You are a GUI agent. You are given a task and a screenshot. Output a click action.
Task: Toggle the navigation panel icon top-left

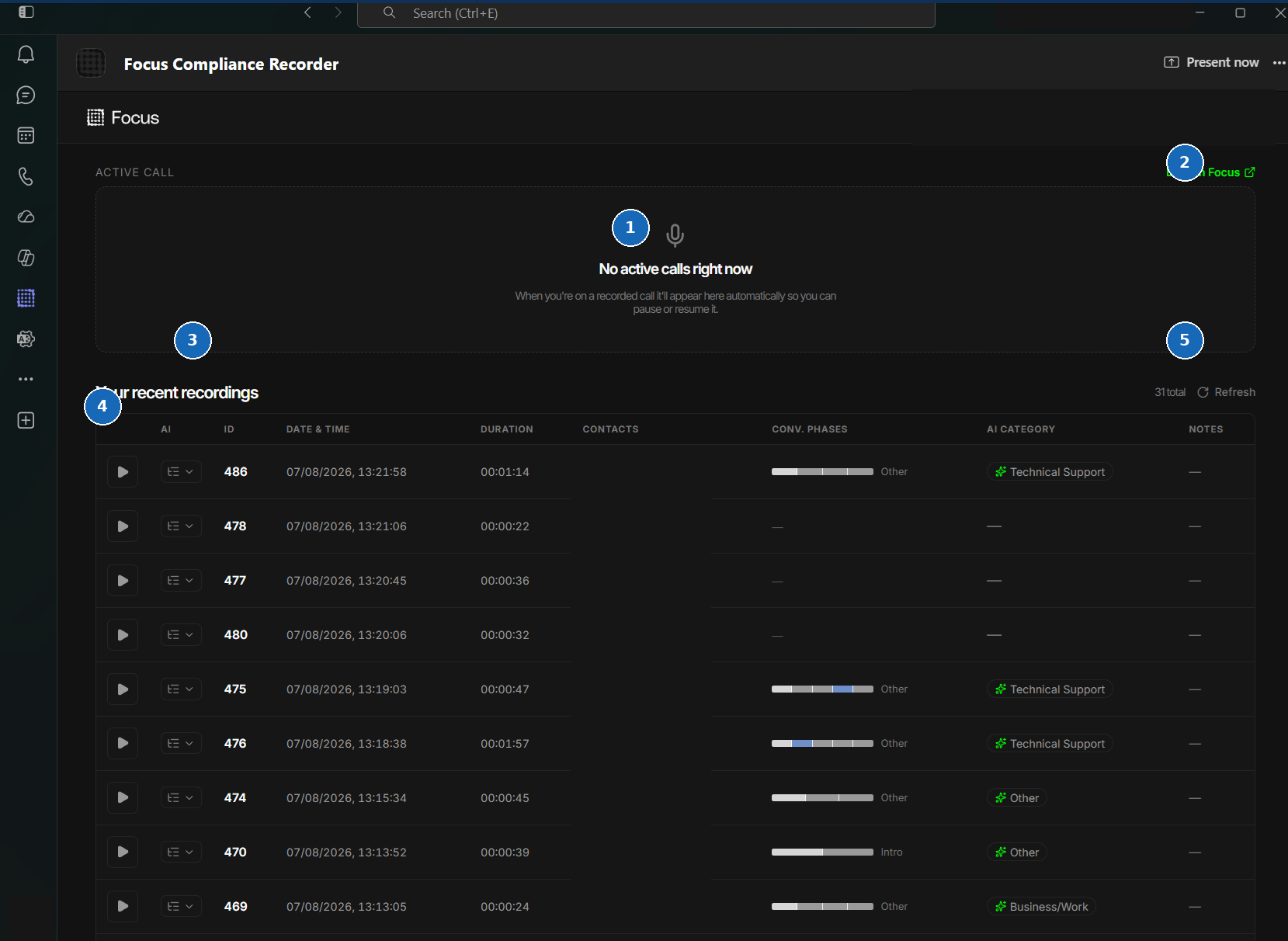pos(26,12)
